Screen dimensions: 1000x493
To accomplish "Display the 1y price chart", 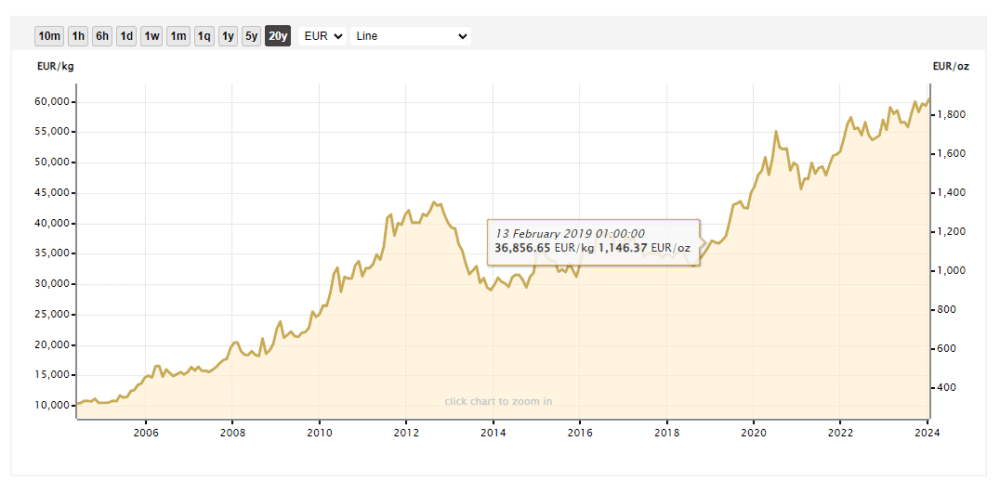I will (x=228, y=36).
